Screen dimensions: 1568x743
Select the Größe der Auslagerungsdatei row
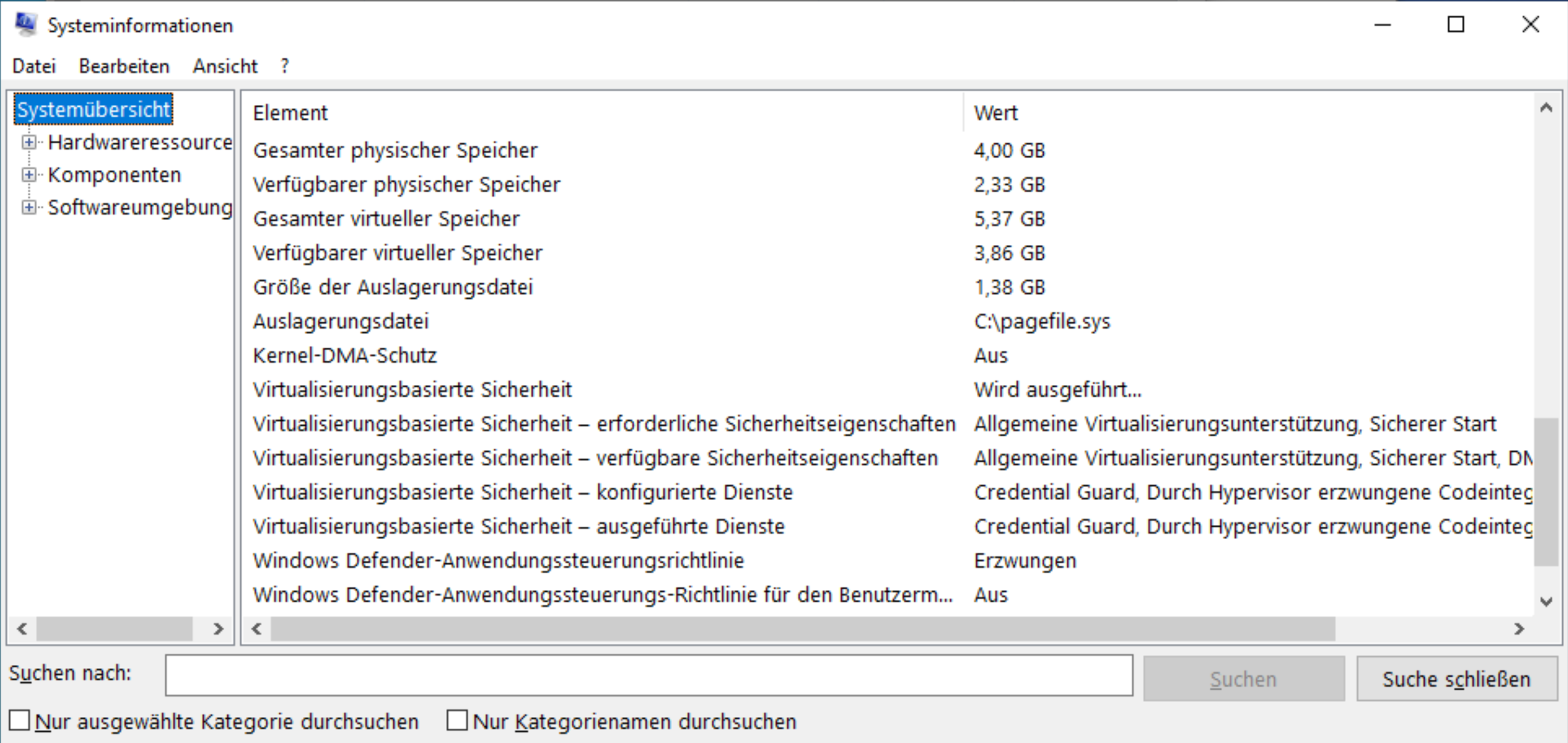888,287
